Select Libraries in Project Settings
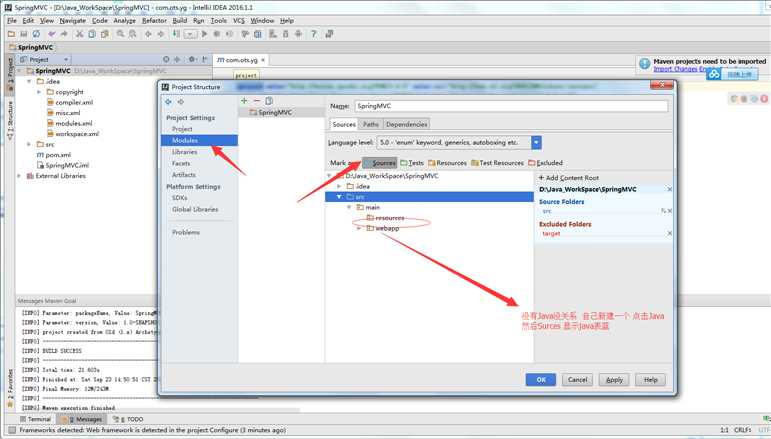 pos(184,152)
